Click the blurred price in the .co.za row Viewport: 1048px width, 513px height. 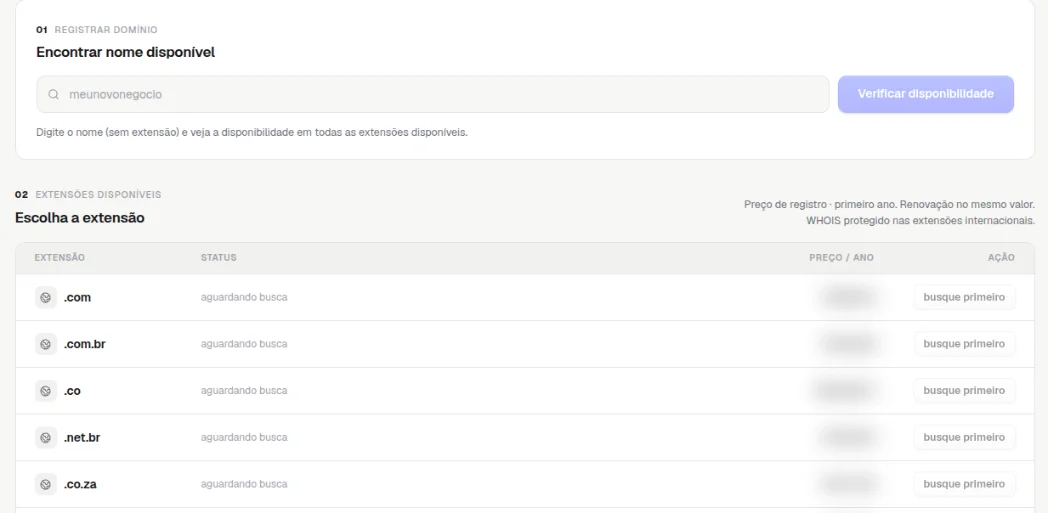(x=847, y=484)
